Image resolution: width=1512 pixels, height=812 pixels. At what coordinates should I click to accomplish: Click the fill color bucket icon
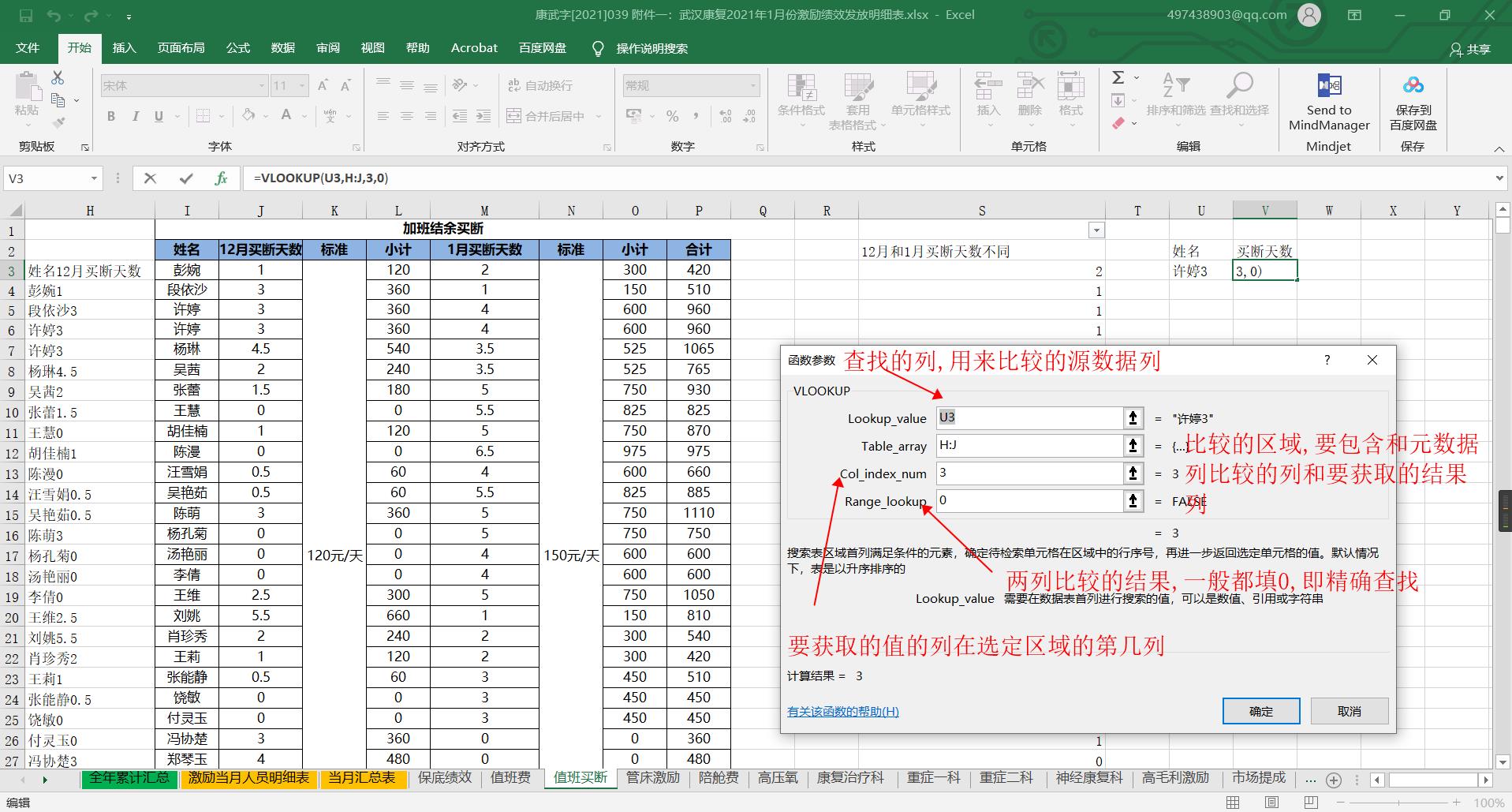coord(248,116)
